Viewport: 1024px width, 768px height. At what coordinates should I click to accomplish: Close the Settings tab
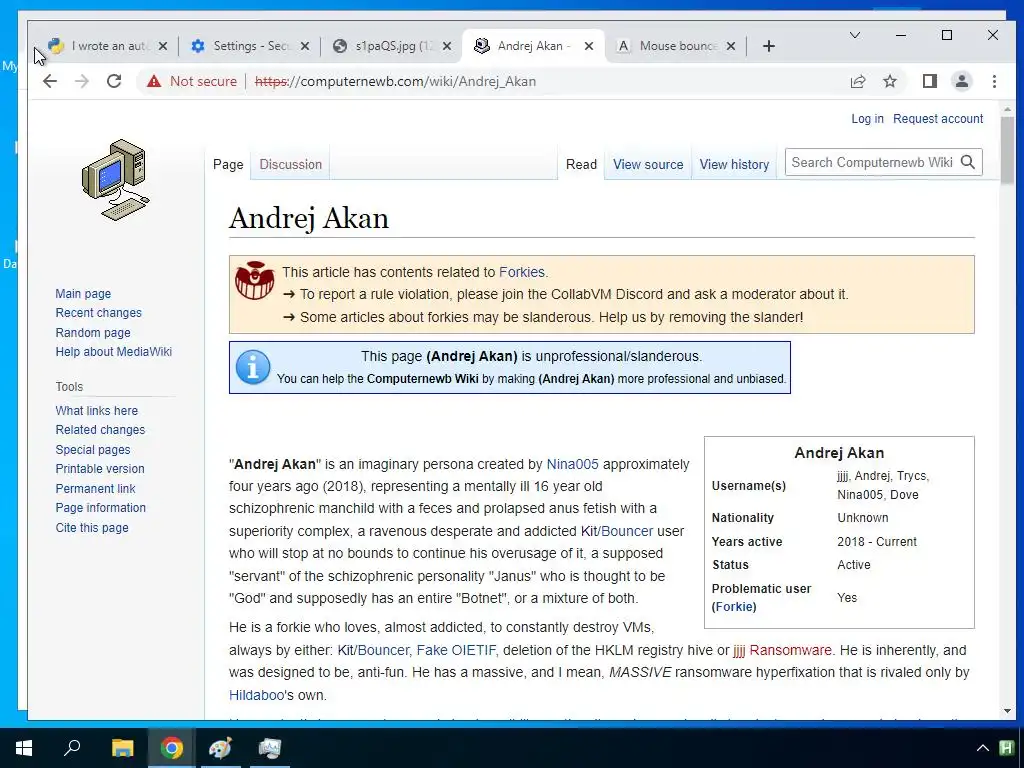coord(305,46)
